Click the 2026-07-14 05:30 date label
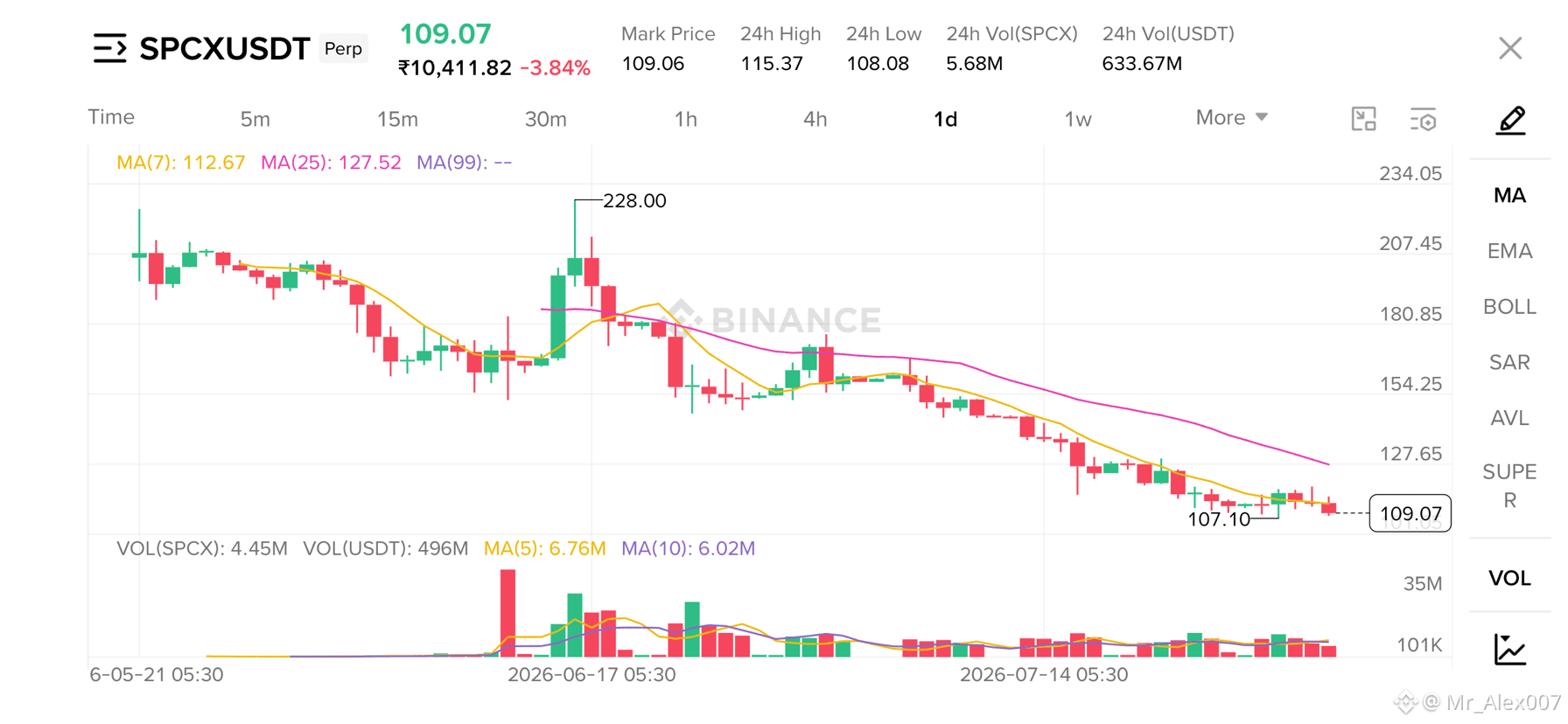This screenshot has height=724, width=1568. click(1044, 675)
